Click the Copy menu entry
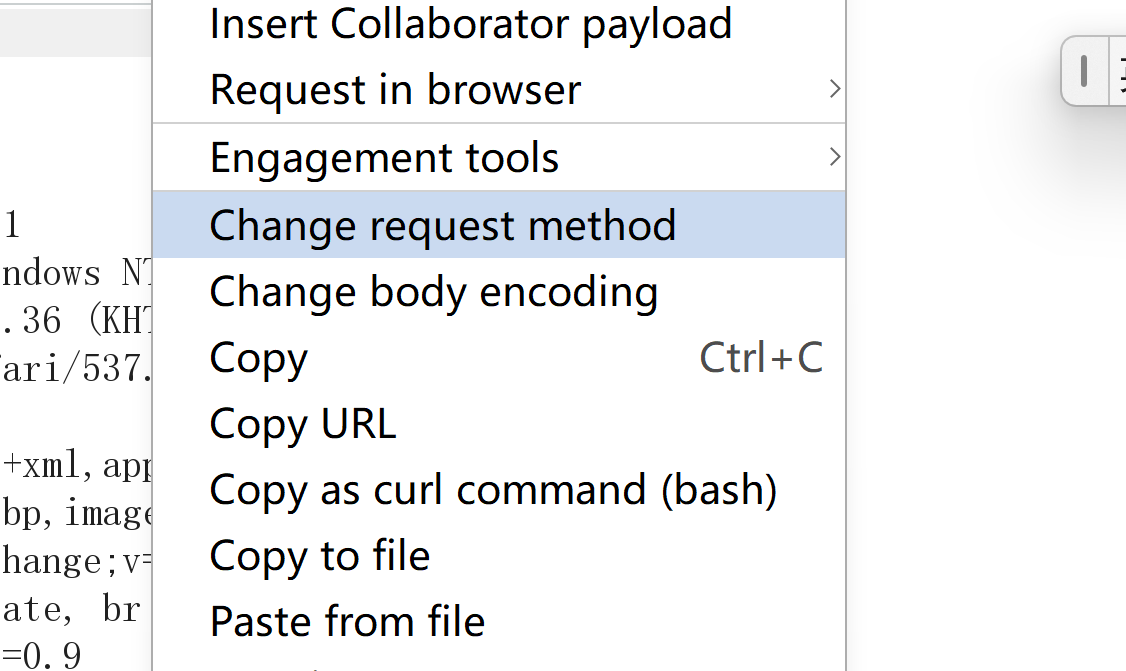Viewport: 1126px width, 671px height. pyautogui.click(x=259, y=358)
